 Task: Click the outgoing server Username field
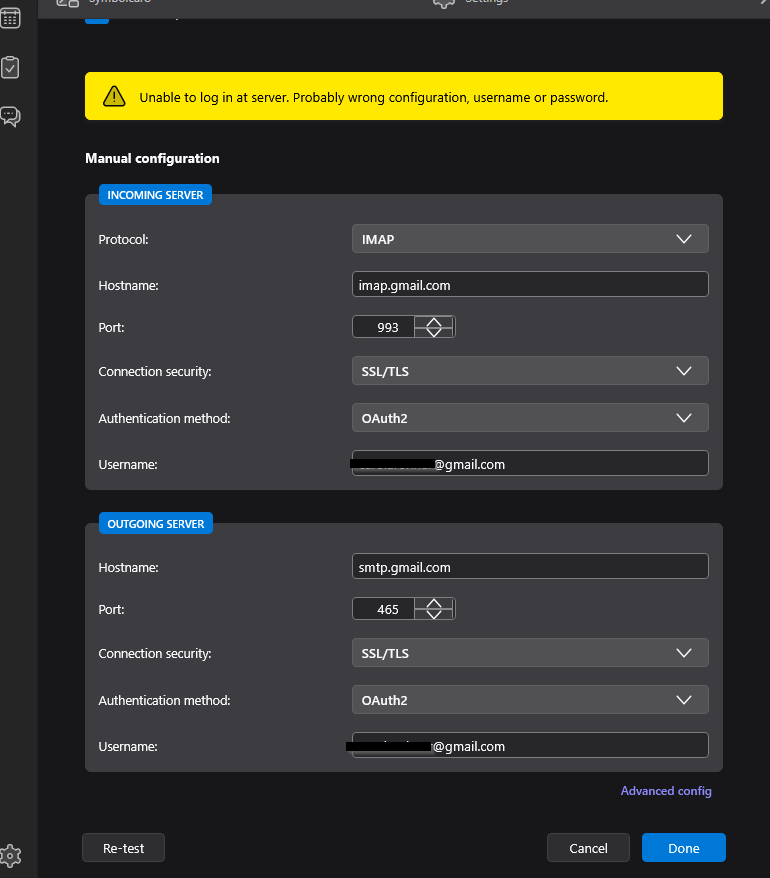(x=529, y=746)
